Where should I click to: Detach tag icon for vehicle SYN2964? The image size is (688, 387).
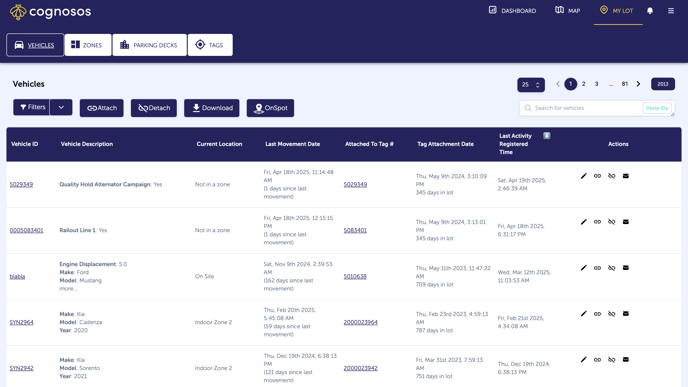coord(612,314)
